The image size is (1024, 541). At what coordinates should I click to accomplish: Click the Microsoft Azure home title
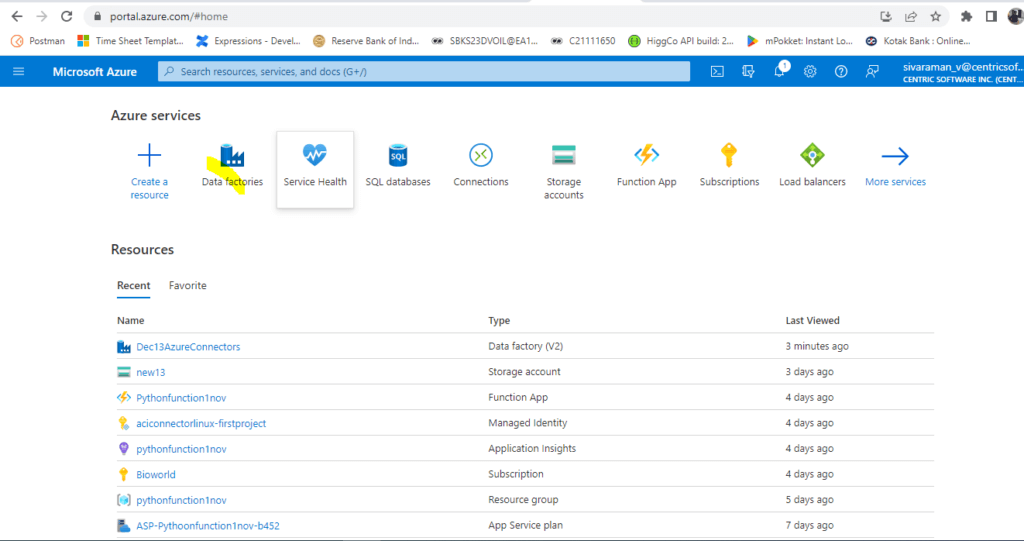[95, 72]
